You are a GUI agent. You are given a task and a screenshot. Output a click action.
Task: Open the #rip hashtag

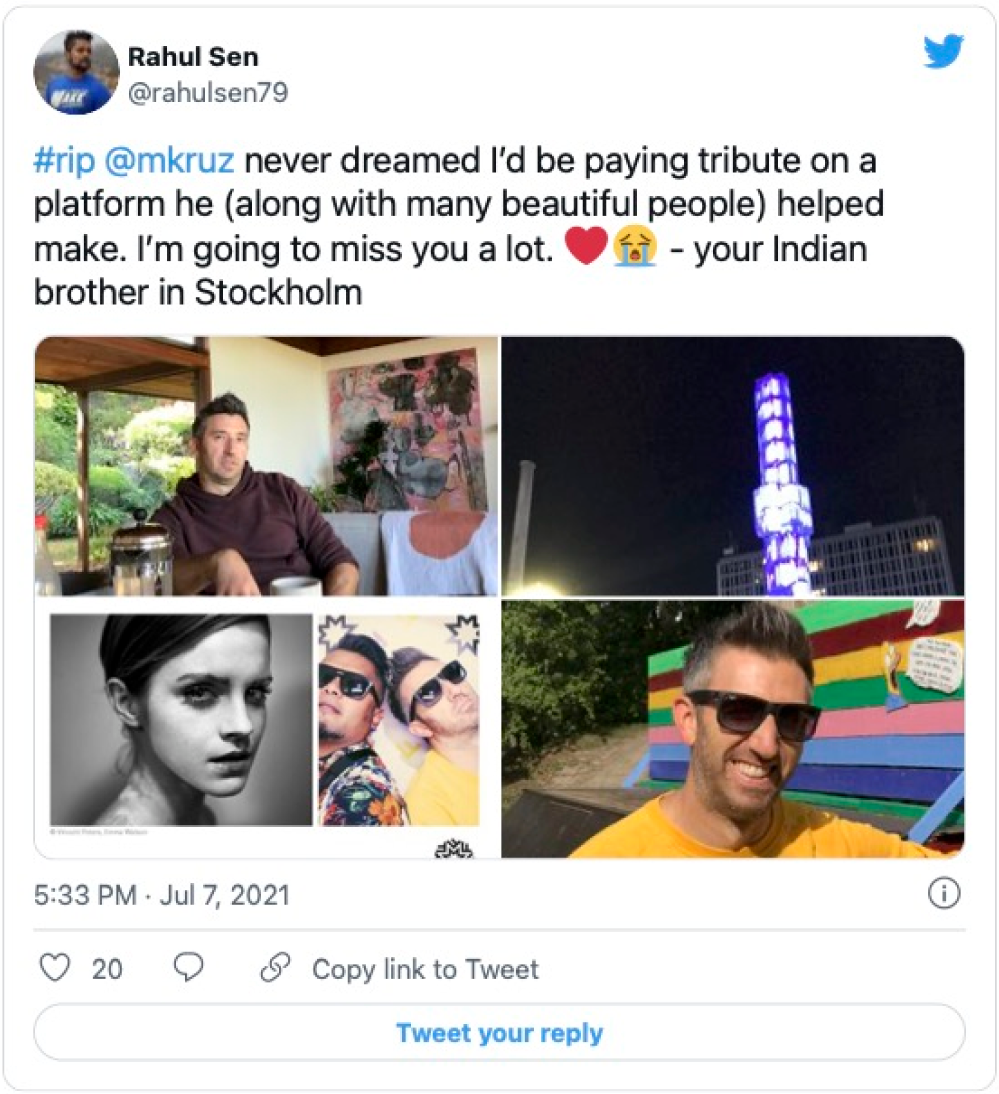point(66,161)
